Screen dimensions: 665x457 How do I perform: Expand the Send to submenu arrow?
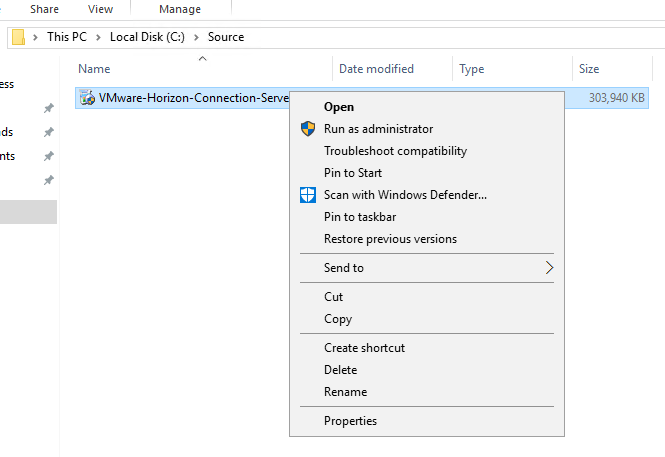(549, 268)
